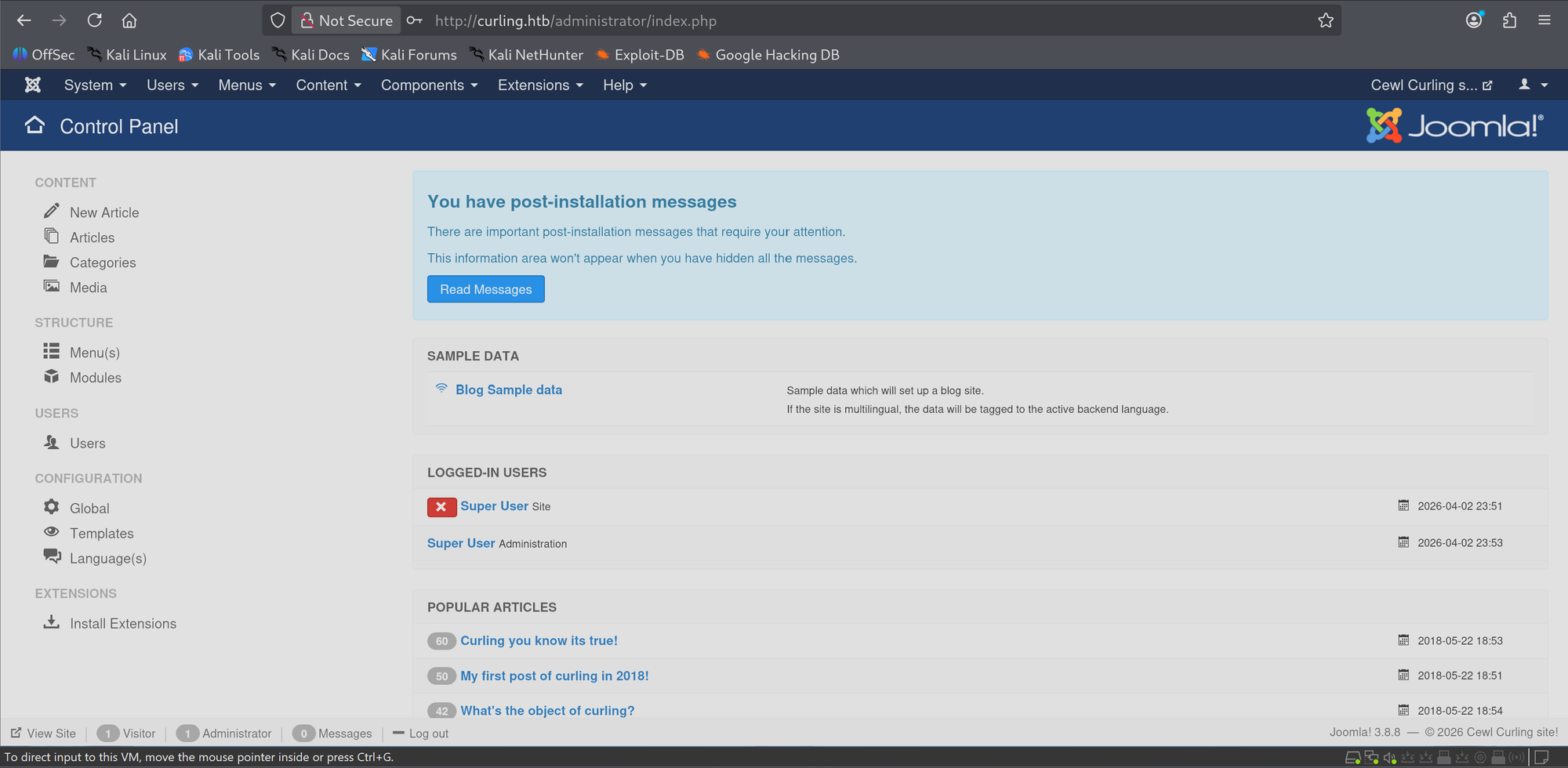Click the Not Secure connection indicator
Image resolution: width=1568 pixels, height=768 pixels.
point(346,20)
